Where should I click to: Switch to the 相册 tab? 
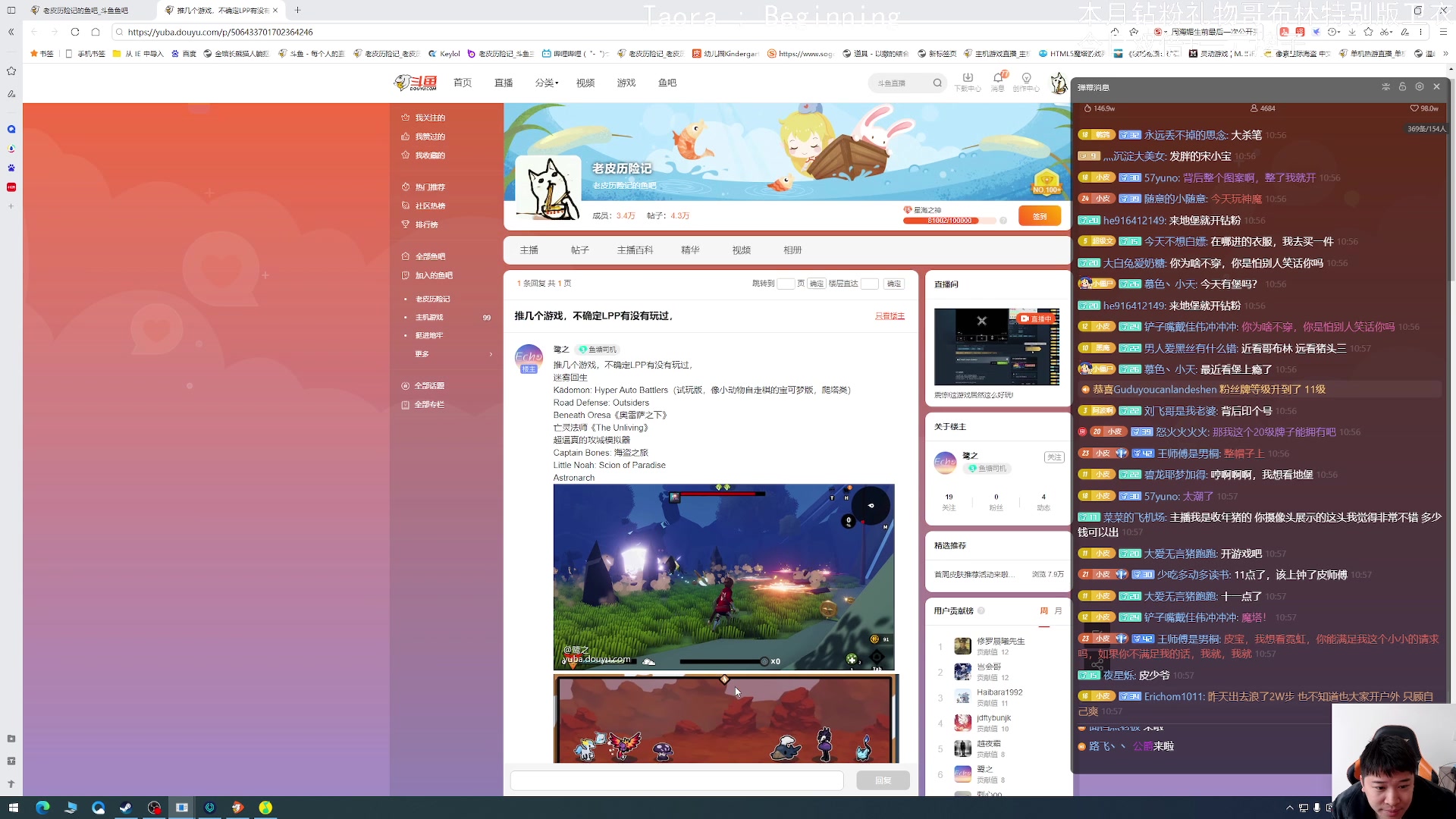click(x=792, y=249)
